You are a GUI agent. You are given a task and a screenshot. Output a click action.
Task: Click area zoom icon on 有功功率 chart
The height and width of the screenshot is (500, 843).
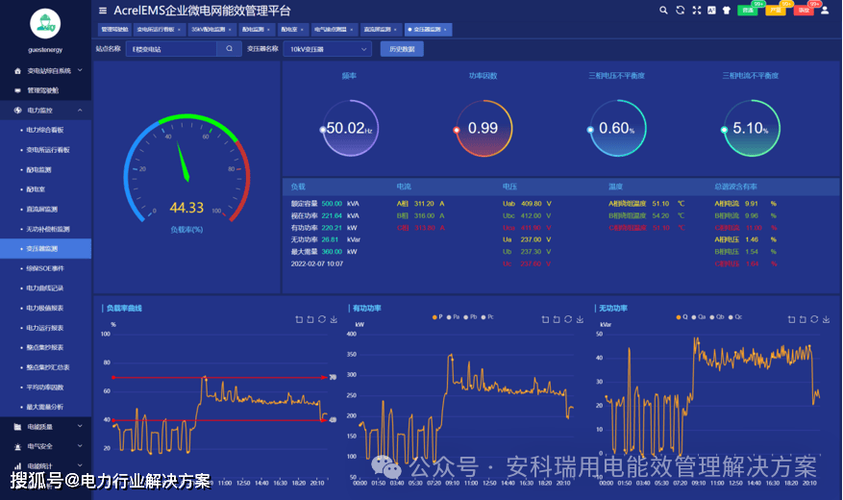point(545,319)
